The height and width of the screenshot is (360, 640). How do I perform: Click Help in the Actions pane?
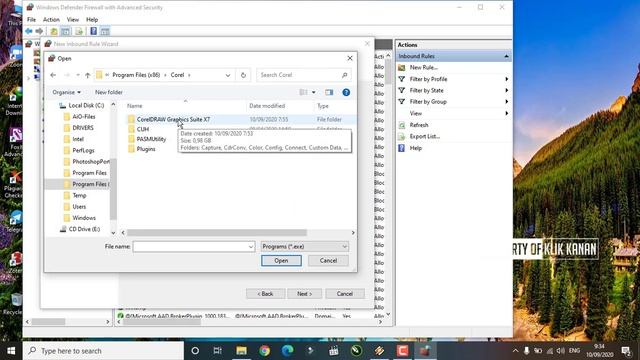416,148
